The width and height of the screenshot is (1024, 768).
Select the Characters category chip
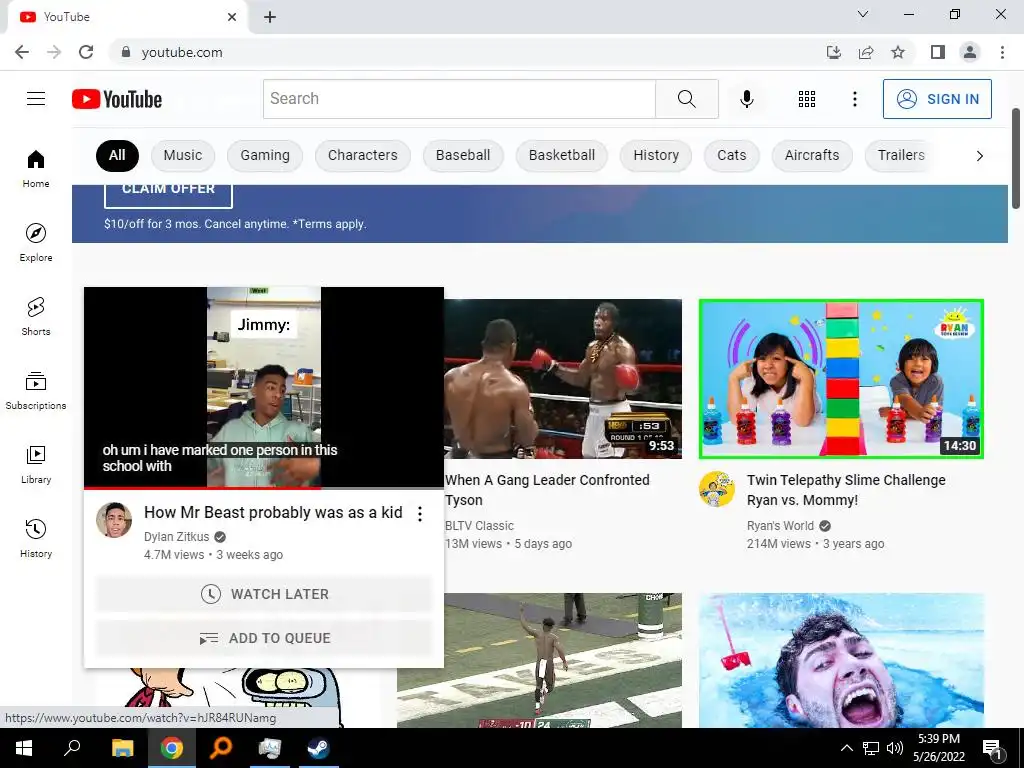[362, 155]
